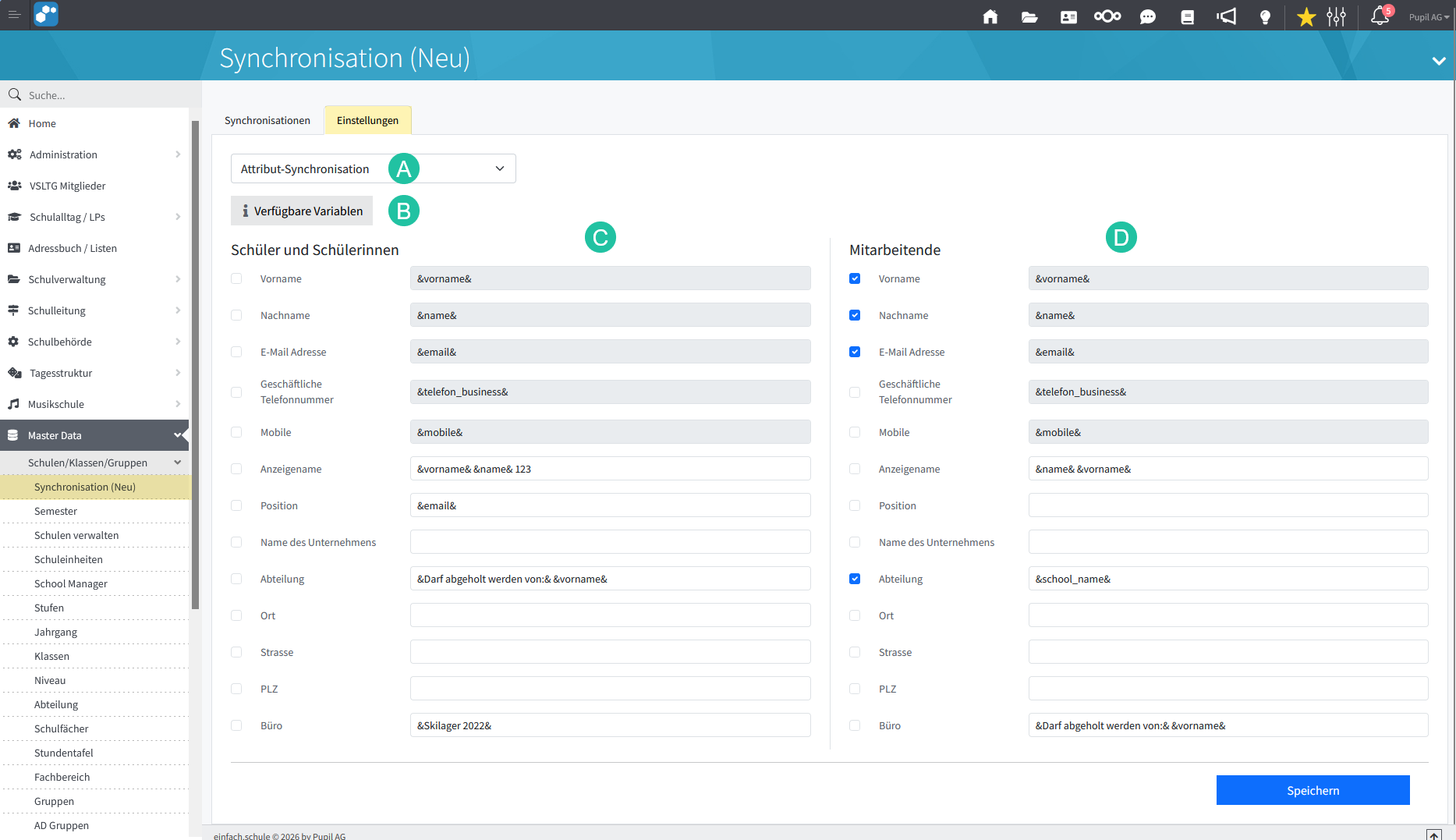Uncheck E-Mail Adresse checkbox for Mitarbeitende
This screenshot has width=1456, height=840.
(855, 352)
